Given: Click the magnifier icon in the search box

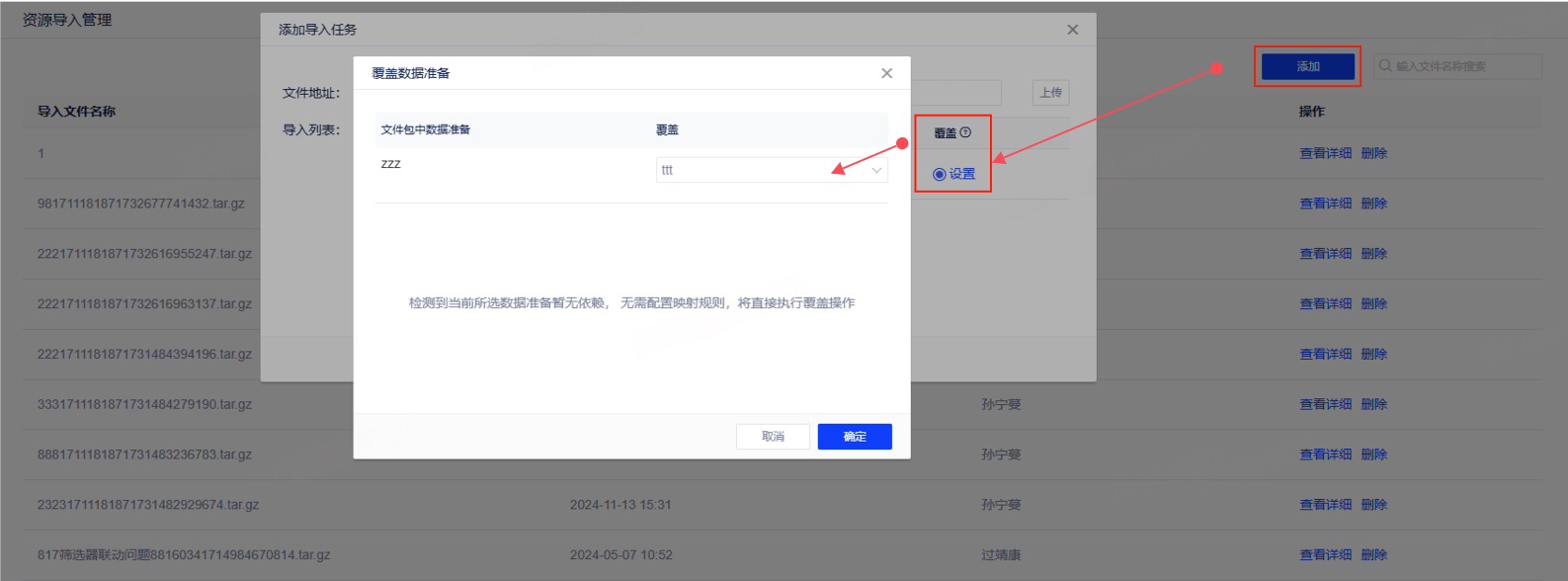Looking at the screenshot, I should click(1385, 66).
